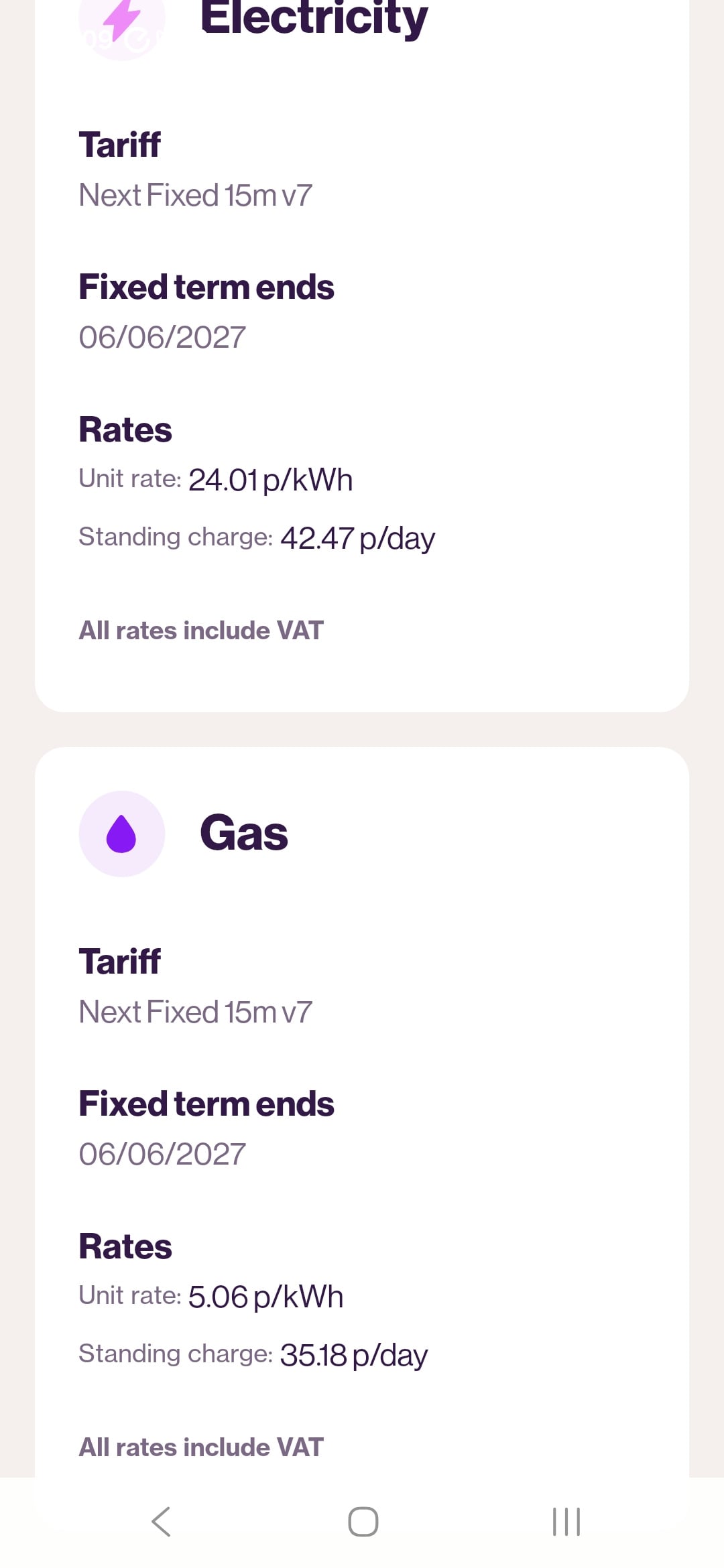Open the recent apps navigation button
Viewport: 724px width, 1568px height.
(x=566, y=1521)
